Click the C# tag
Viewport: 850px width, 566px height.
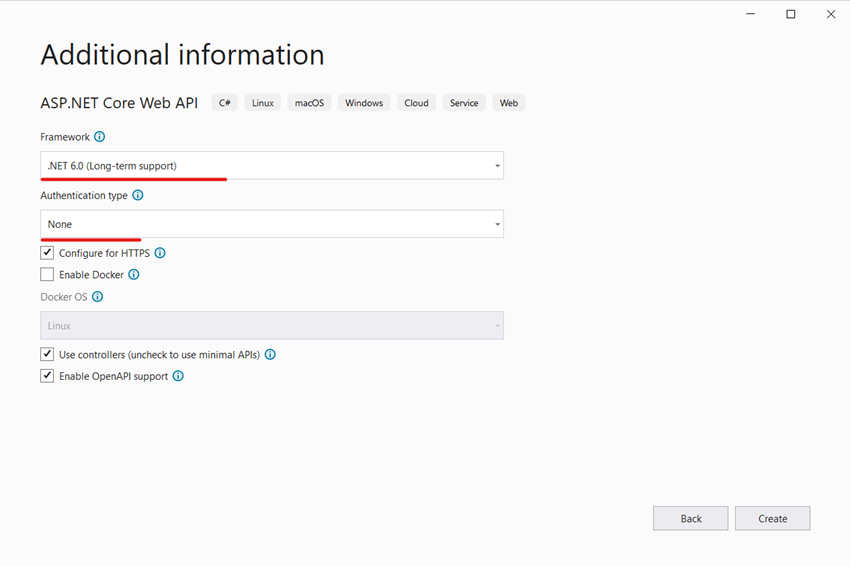tap(224, 102)
